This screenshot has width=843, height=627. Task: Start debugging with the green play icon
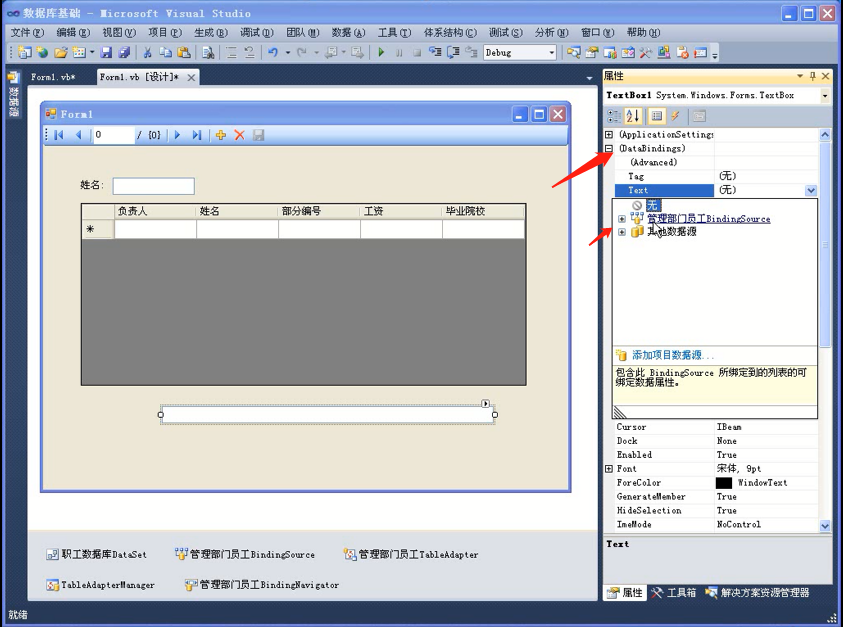[381, 52]
